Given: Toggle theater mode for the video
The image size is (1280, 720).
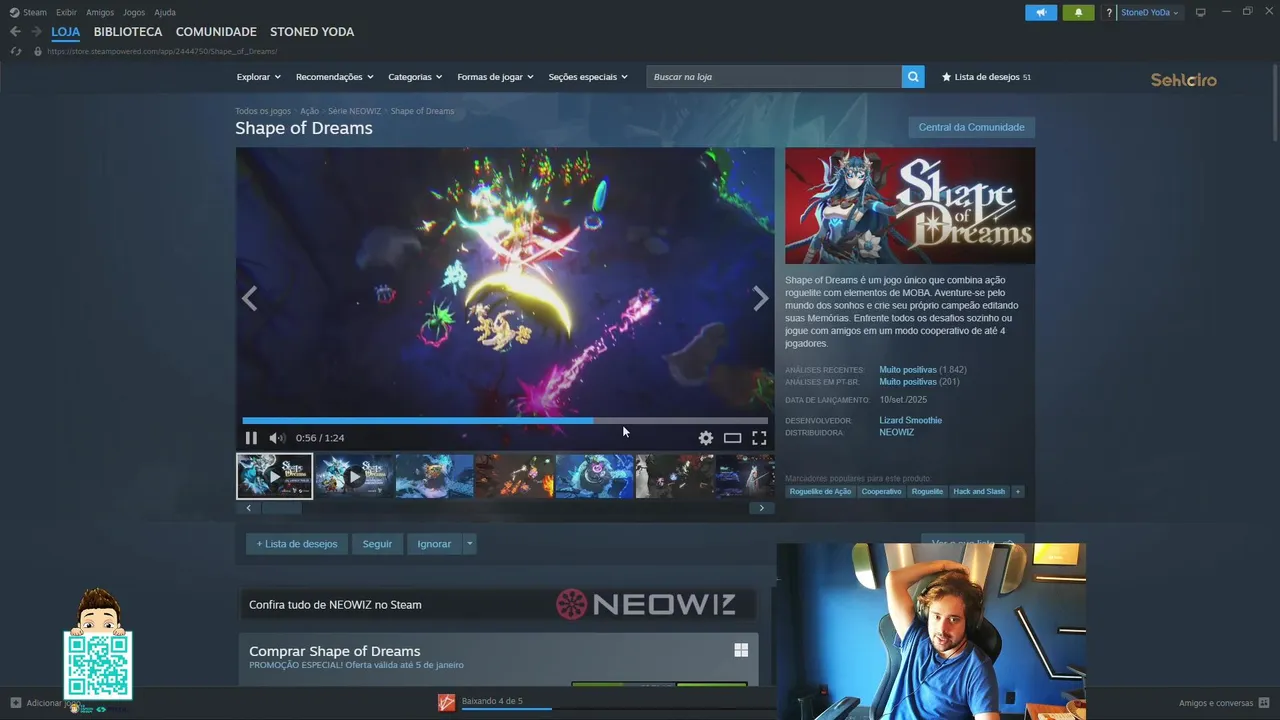Looking at the screenshot, I should coord(733,438).
